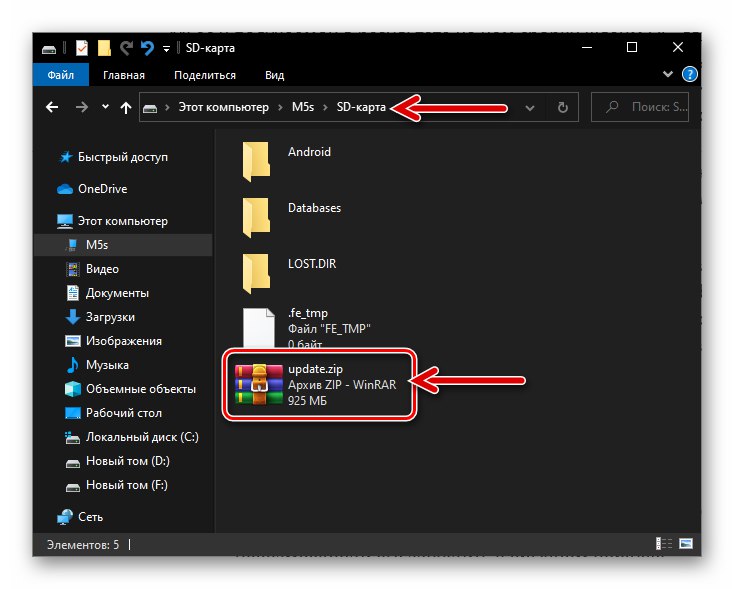Select the LOST.DIR folder icon
The width and height of the screenshot is (734, 589).
click(256, 273)
